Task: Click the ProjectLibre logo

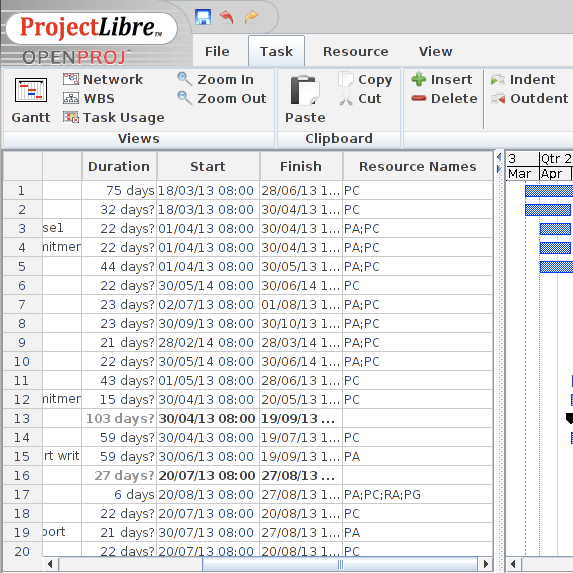Action: (91, 28)
